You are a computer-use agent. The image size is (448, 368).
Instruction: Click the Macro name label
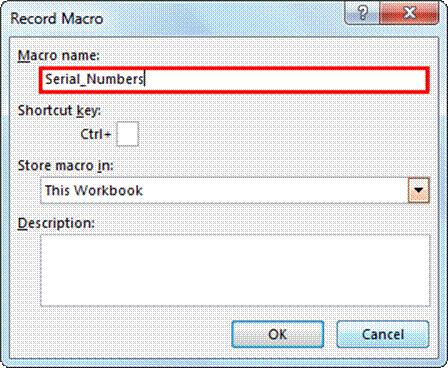59,55
